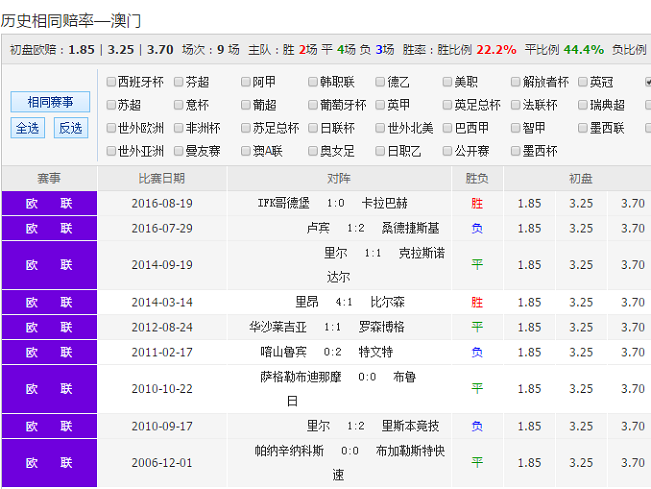Click the team name IFK哥德堡
651x489 pixels.
[x=284, y=203]
